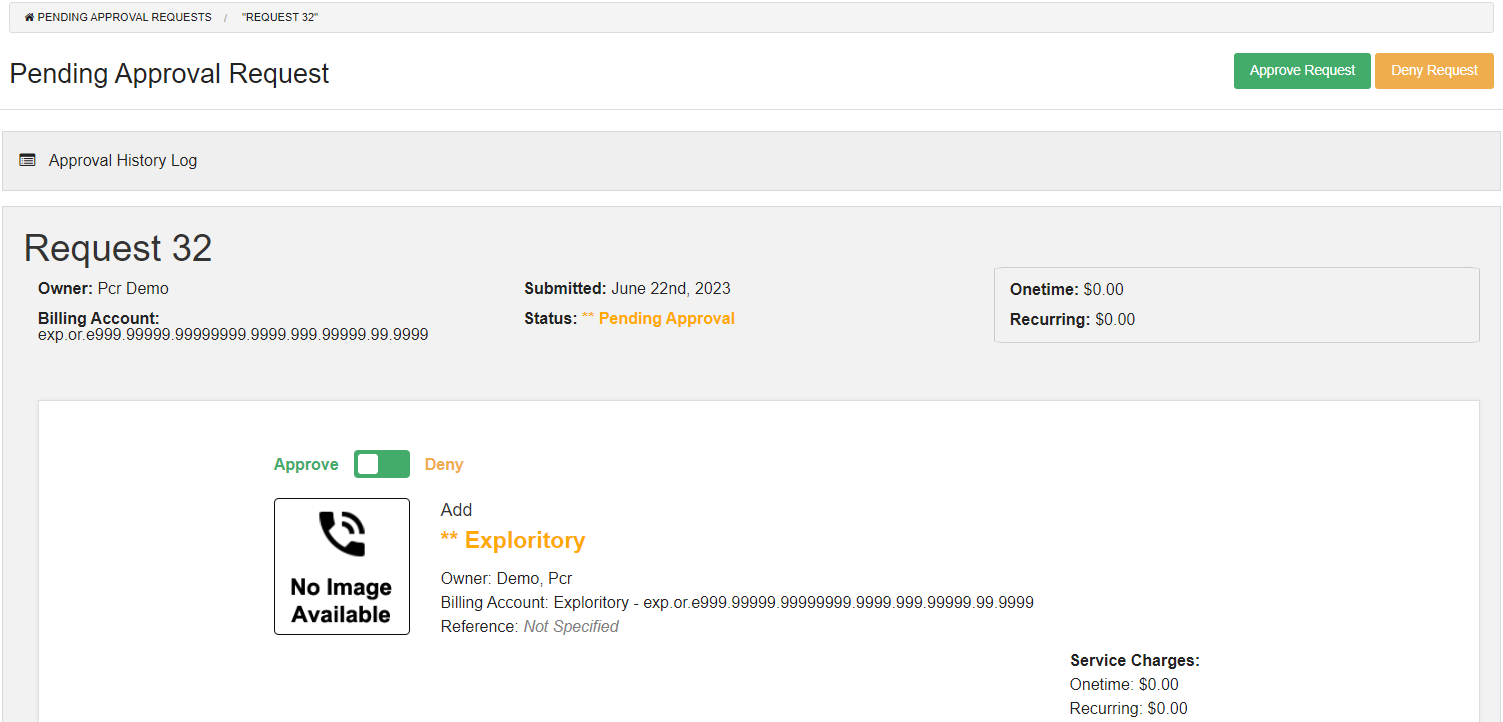
Task: Click the Pending Approval status text
Action: tap(666, 319)
